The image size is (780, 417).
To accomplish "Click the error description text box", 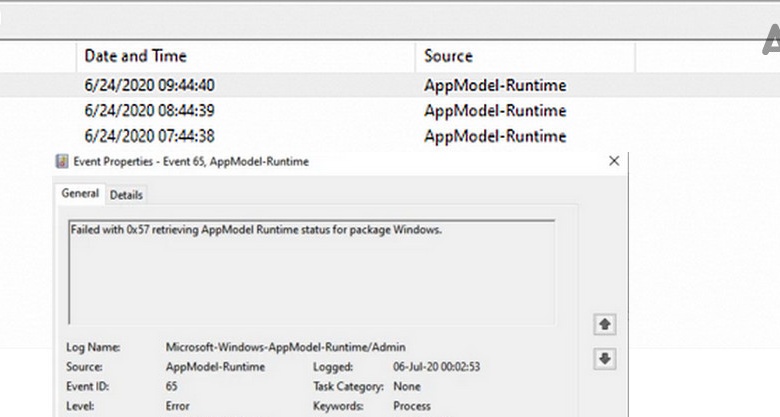I will pyautogui.click(x=311, y=271).
